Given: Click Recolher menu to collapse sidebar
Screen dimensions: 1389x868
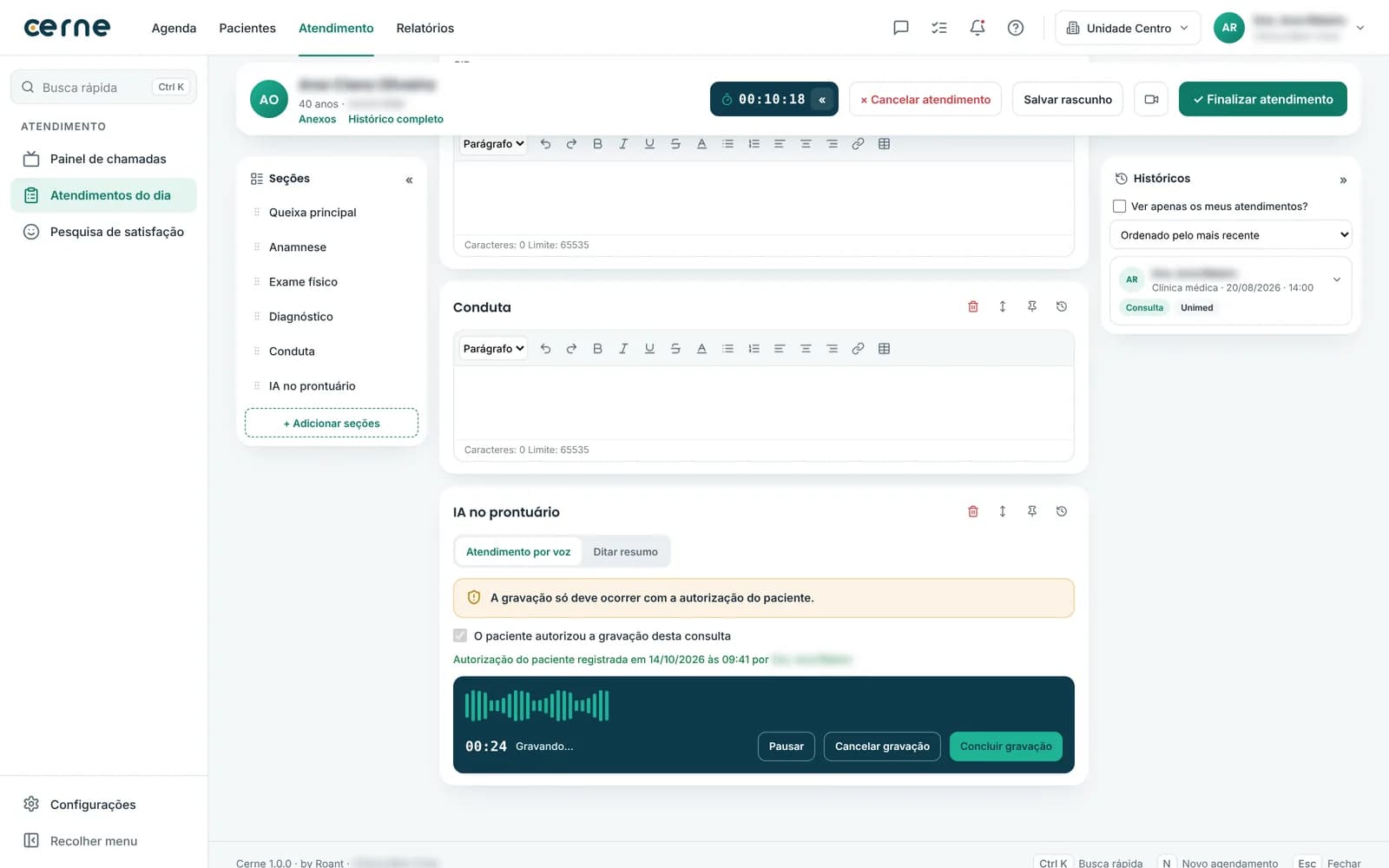Looking at the screenshot, I should tap(104, 841).
